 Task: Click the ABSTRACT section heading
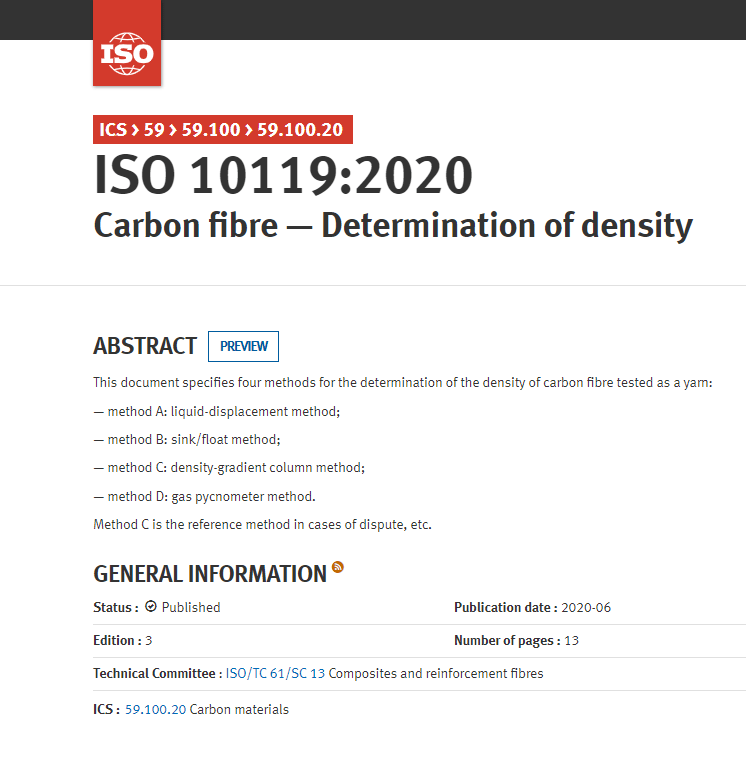[145, 346]
